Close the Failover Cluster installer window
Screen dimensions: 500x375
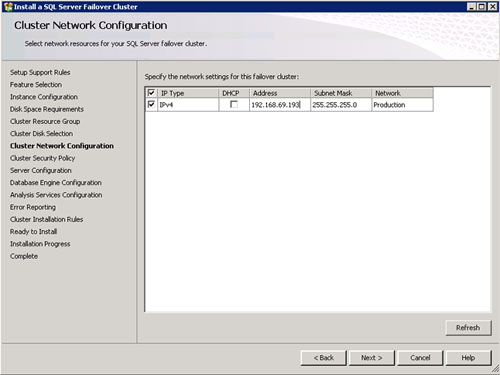click(x=492, y=7)
